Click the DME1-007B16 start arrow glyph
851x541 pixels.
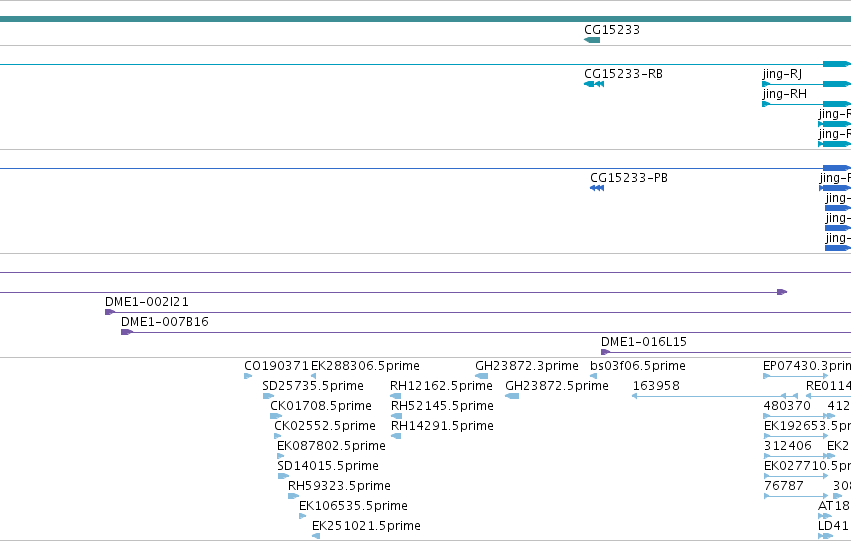coord(126,332)
